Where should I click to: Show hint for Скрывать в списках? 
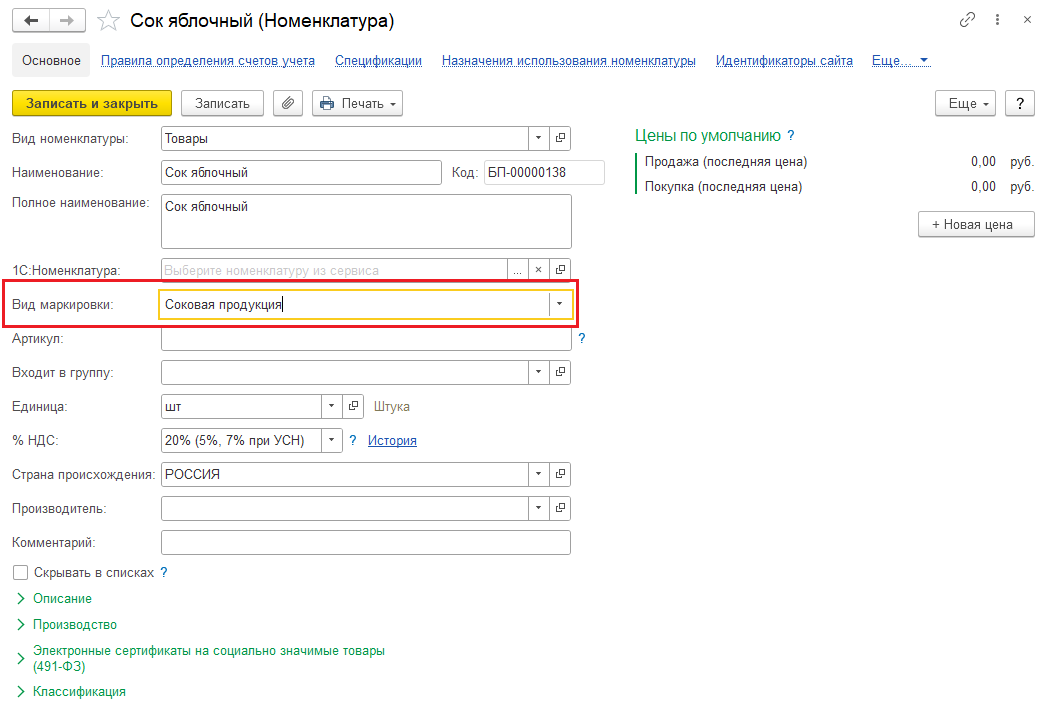point(163,573)
